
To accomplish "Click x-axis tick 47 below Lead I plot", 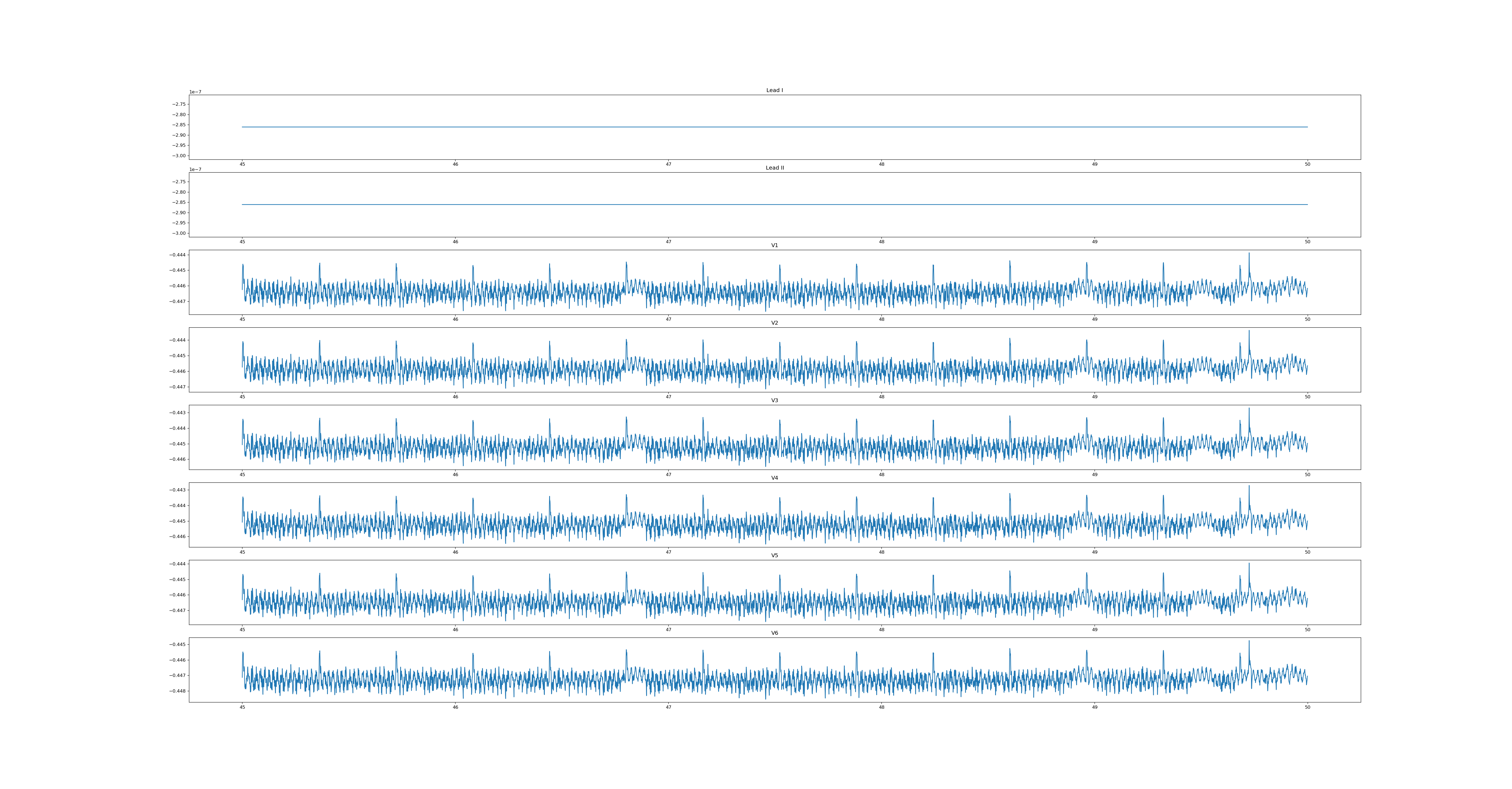I will pyautogui.click(x=668, y=164).
